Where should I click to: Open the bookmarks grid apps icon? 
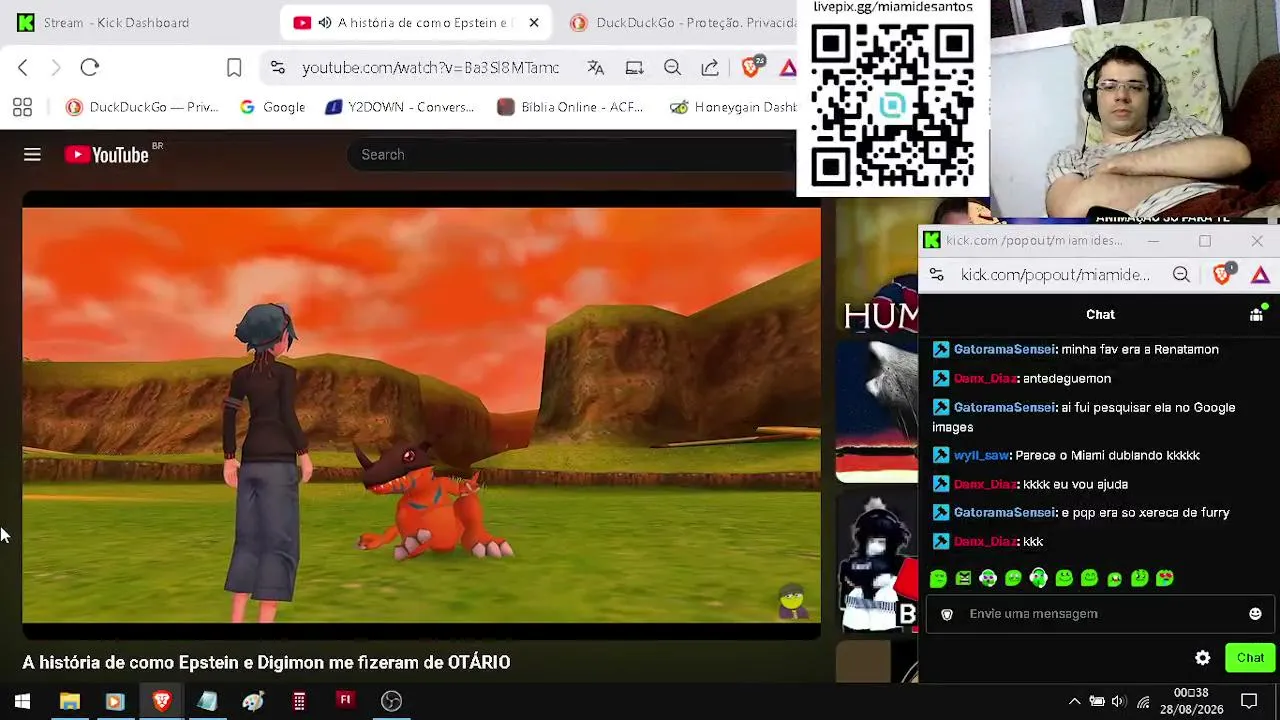(22, 107)
